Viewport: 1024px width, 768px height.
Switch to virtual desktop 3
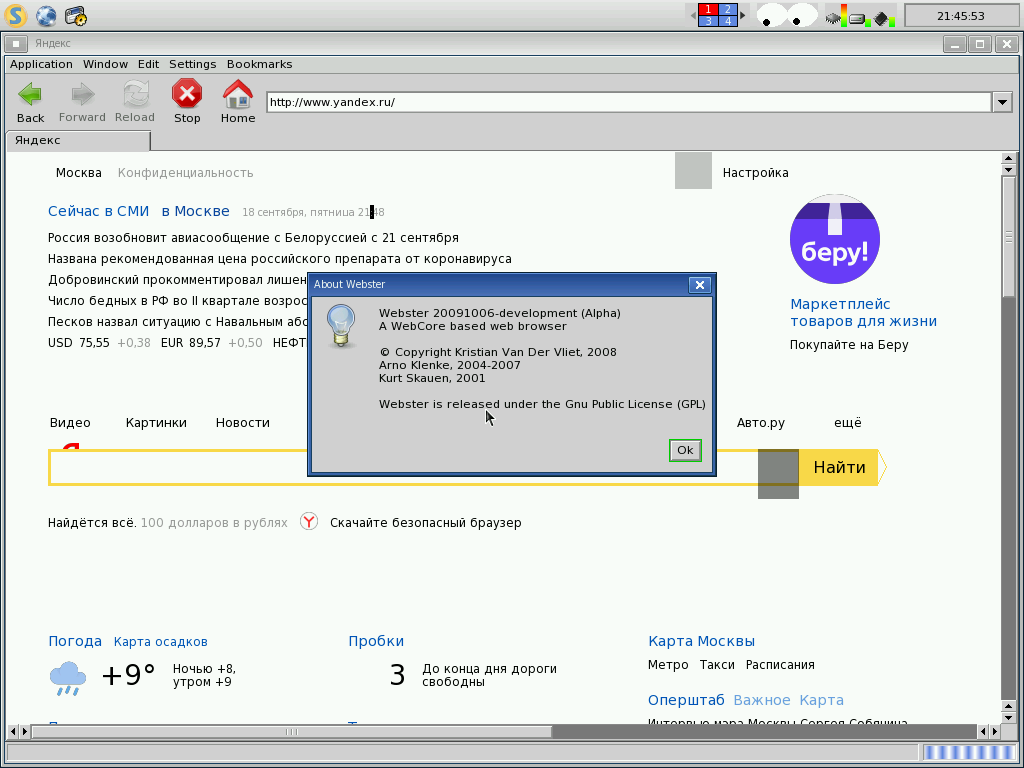pyautogui.click(x=708, y=21)
